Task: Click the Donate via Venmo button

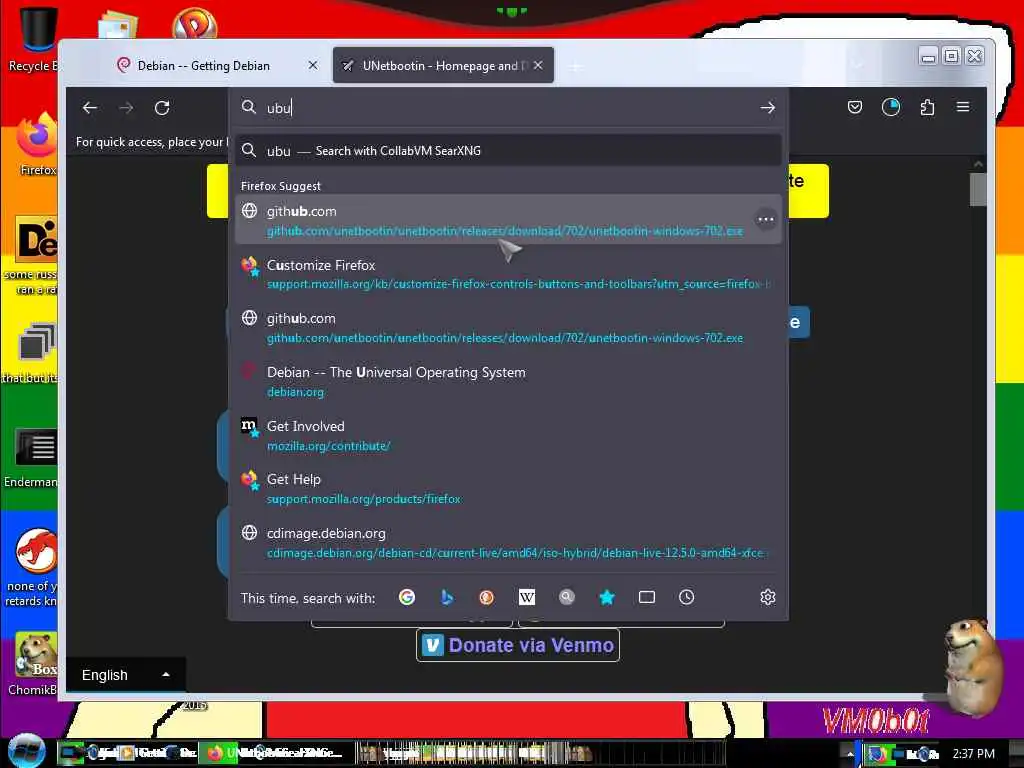Action: (x=518, y=645)
